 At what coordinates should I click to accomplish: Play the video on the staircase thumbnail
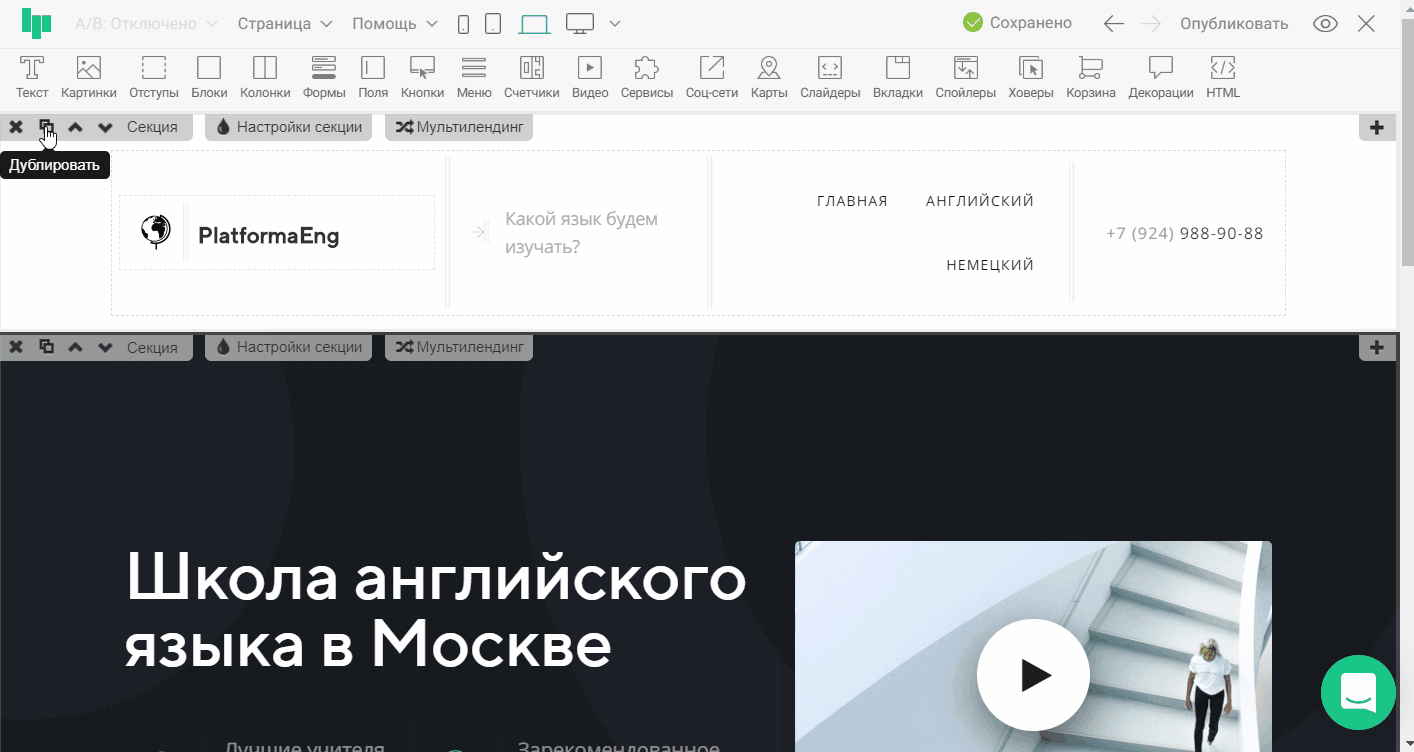pos(1033,675)
